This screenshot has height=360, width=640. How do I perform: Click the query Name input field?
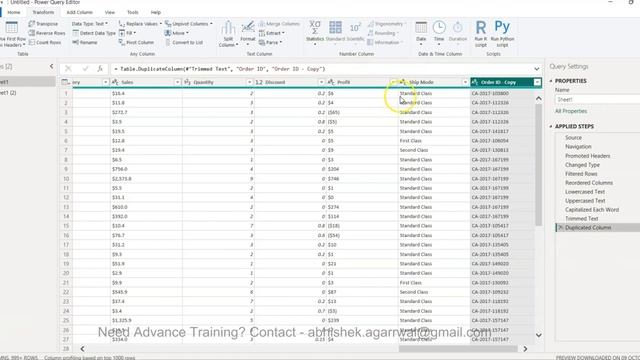click(x=598, y=100)
